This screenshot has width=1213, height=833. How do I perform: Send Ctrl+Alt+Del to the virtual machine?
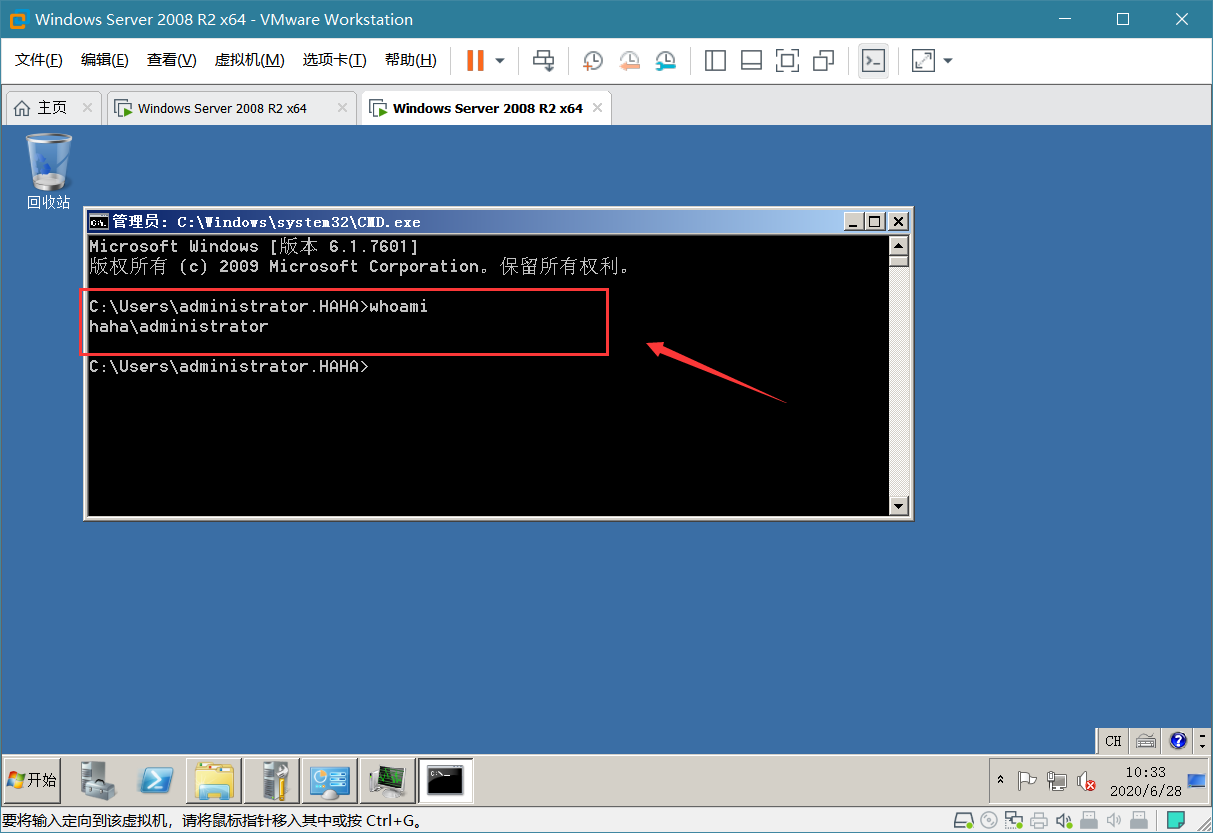(x=543, y=61)
